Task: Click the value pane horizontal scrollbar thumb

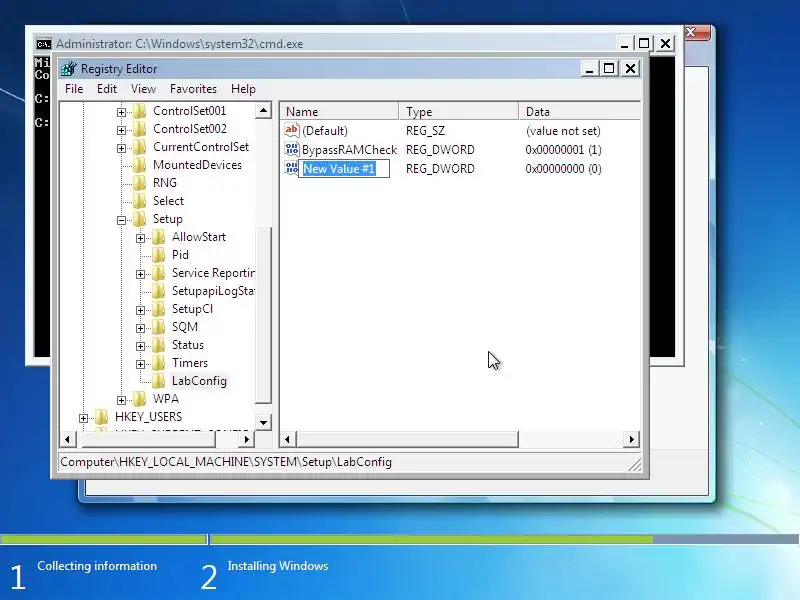Action: [x=408, y=439]
